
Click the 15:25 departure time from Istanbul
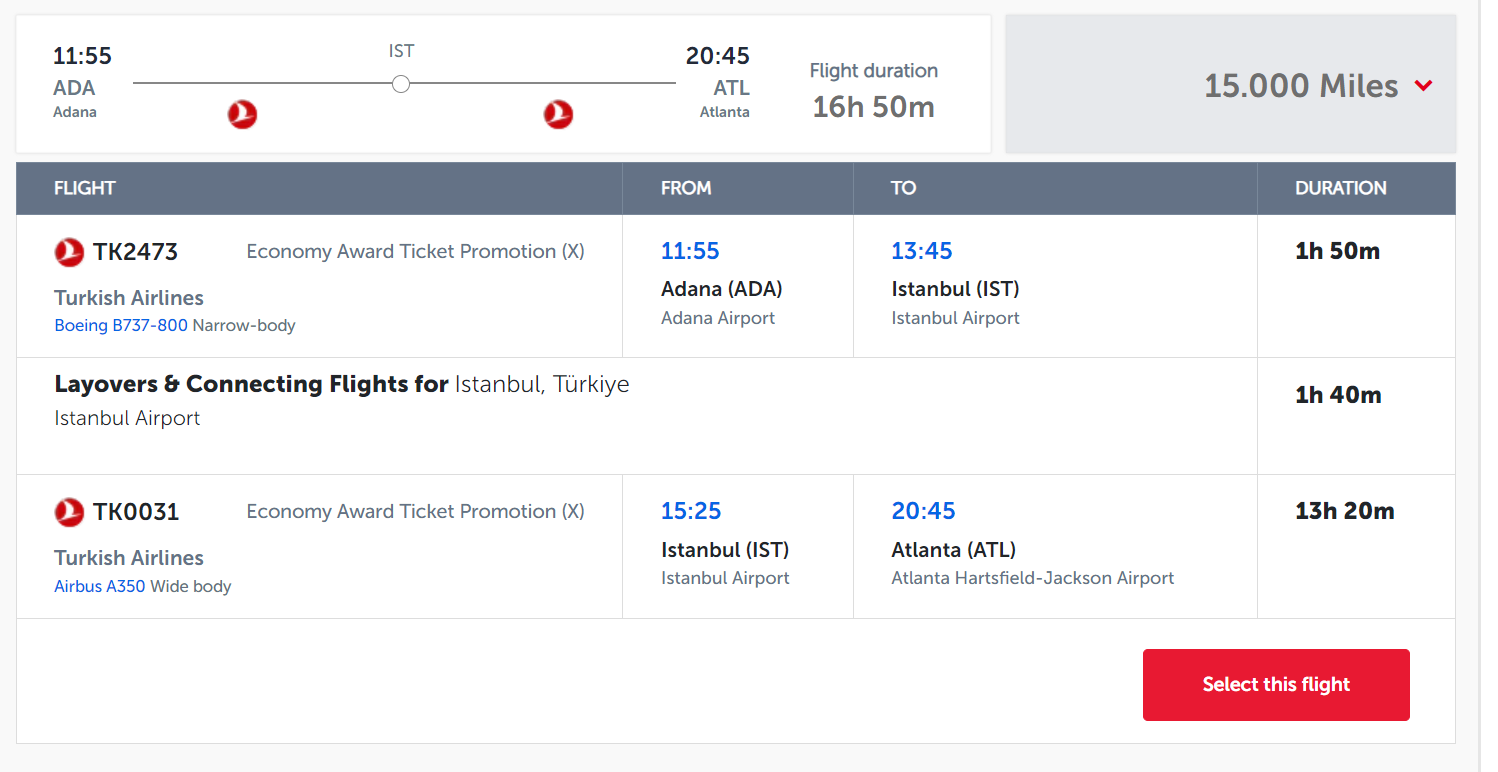(x=691, y=511)
